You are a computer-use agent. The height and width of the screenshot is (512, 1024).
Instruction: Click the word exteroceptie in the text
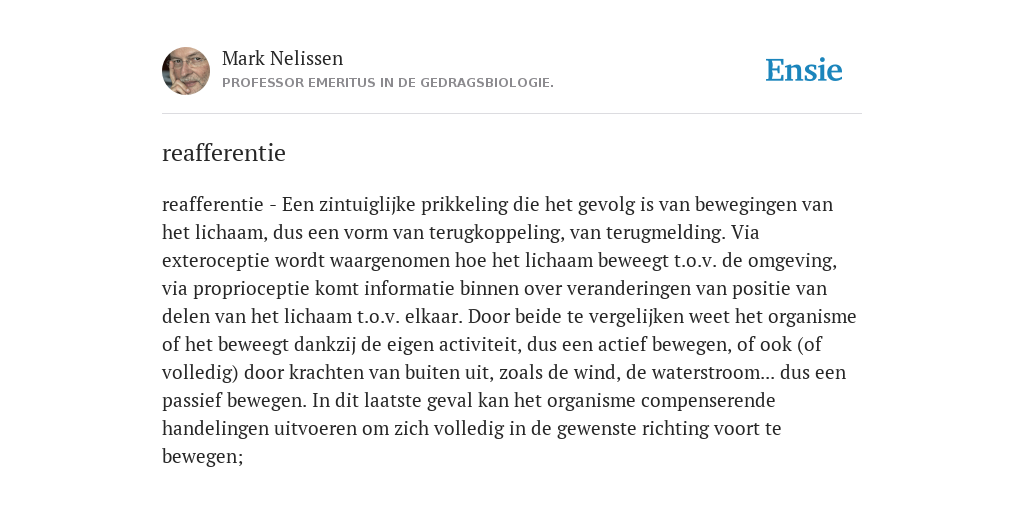(216, 261)
